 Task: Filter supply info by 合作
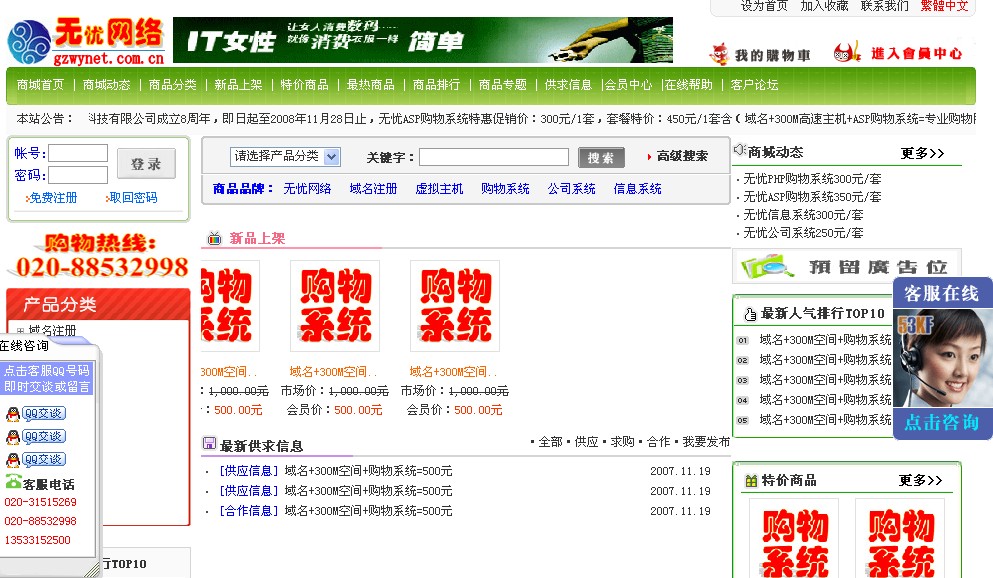[659, 442]
